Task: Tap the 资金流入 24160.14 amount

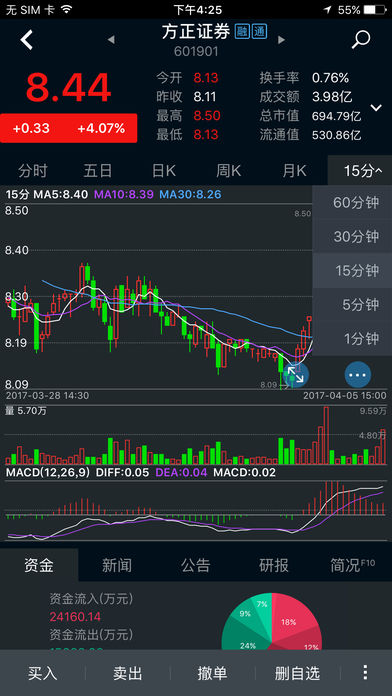Action: [x=75, y=617]
